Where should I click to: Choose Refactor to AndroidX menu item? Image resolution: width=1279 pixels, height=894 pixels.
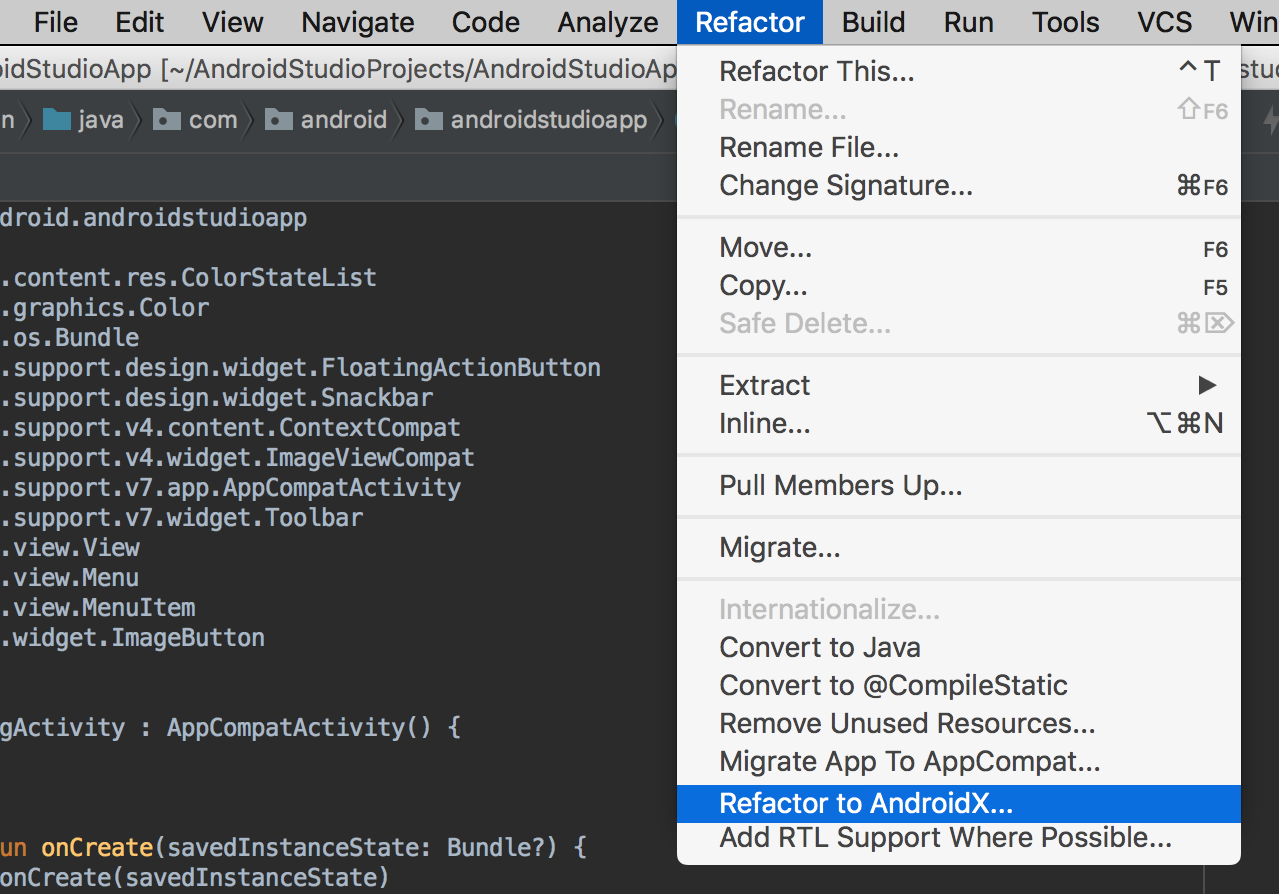(x=866, y=803)
